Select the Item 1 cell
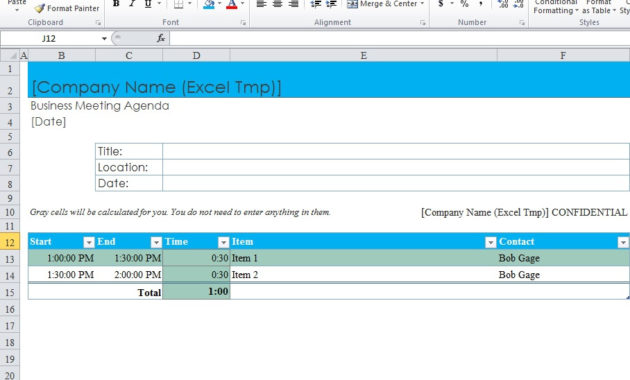The height and width of the screenshot is (380, 630). click(364, 258)
